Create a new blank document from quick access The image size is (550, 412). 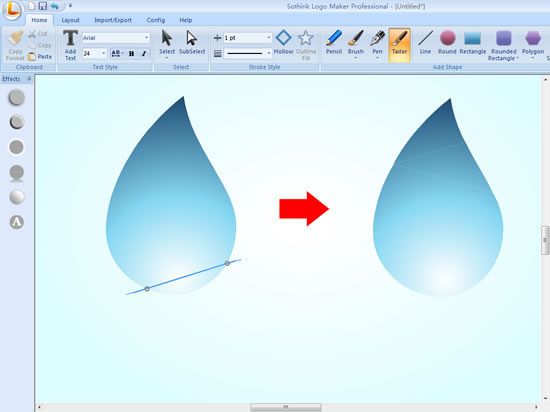(x=32, y=6)
